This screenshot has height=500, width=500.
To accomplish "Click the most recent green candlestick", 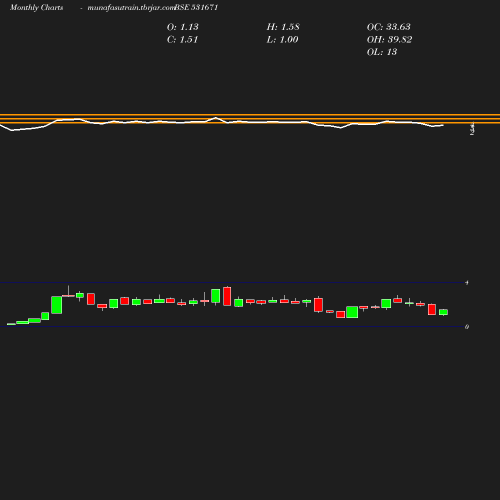I will (443, 312).
